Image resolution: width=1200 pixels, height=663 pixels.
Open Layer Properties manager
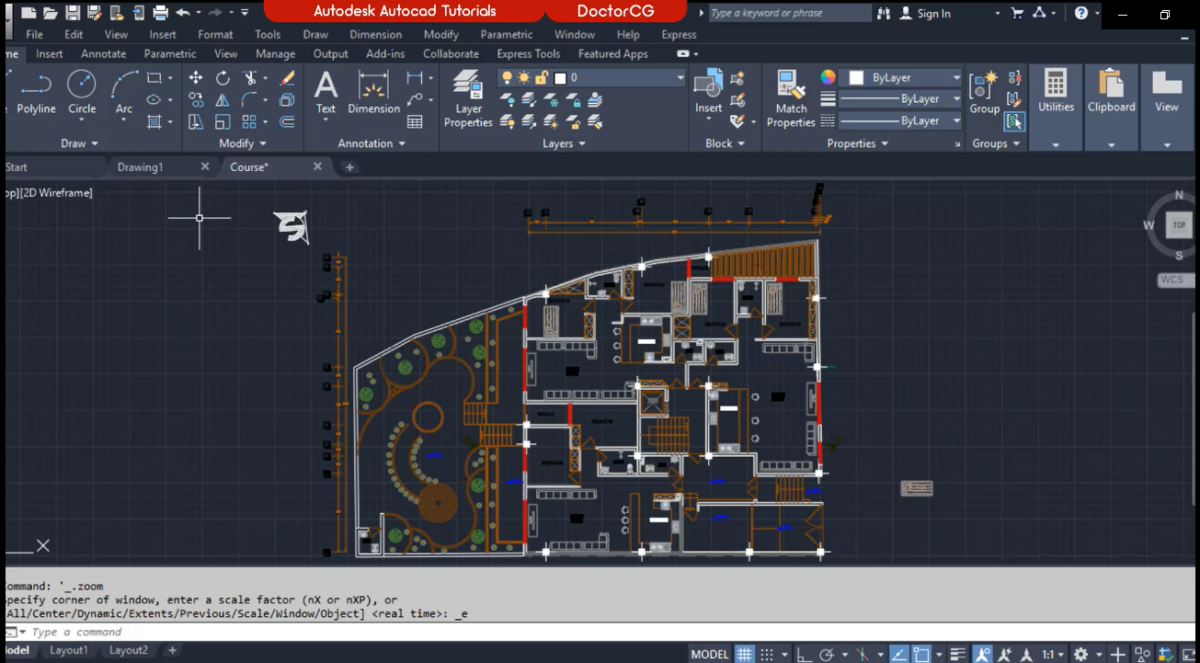[x=468, y=98]
